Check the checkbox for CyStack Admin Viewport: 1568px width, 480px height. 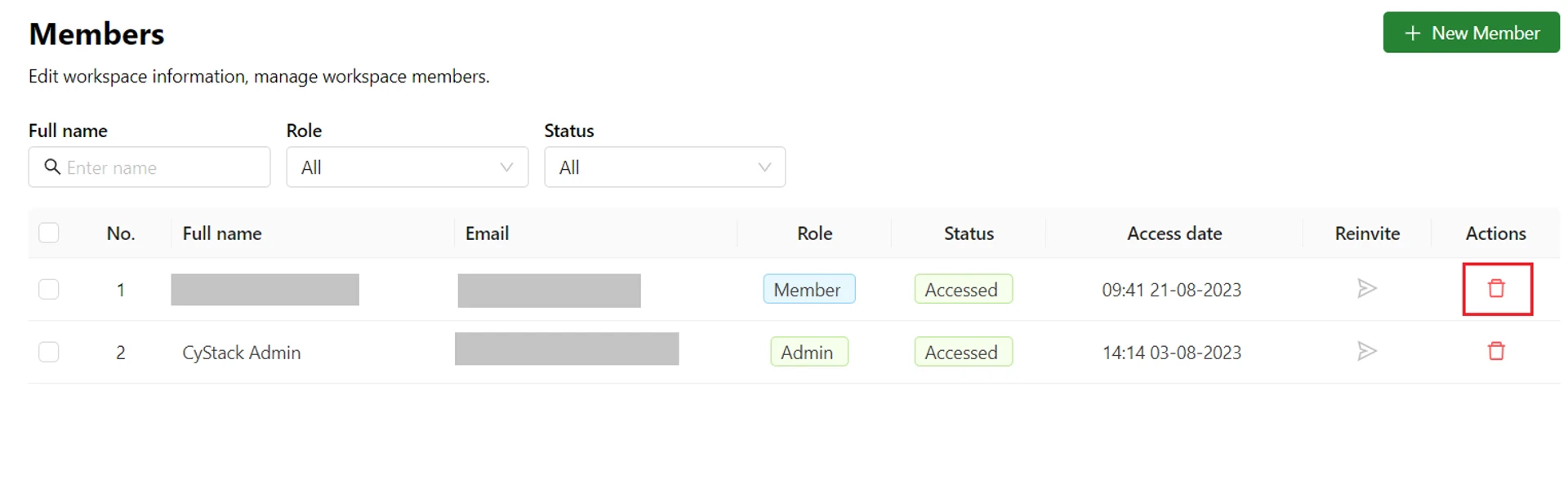pyautogui.click(x=49, y=351)
